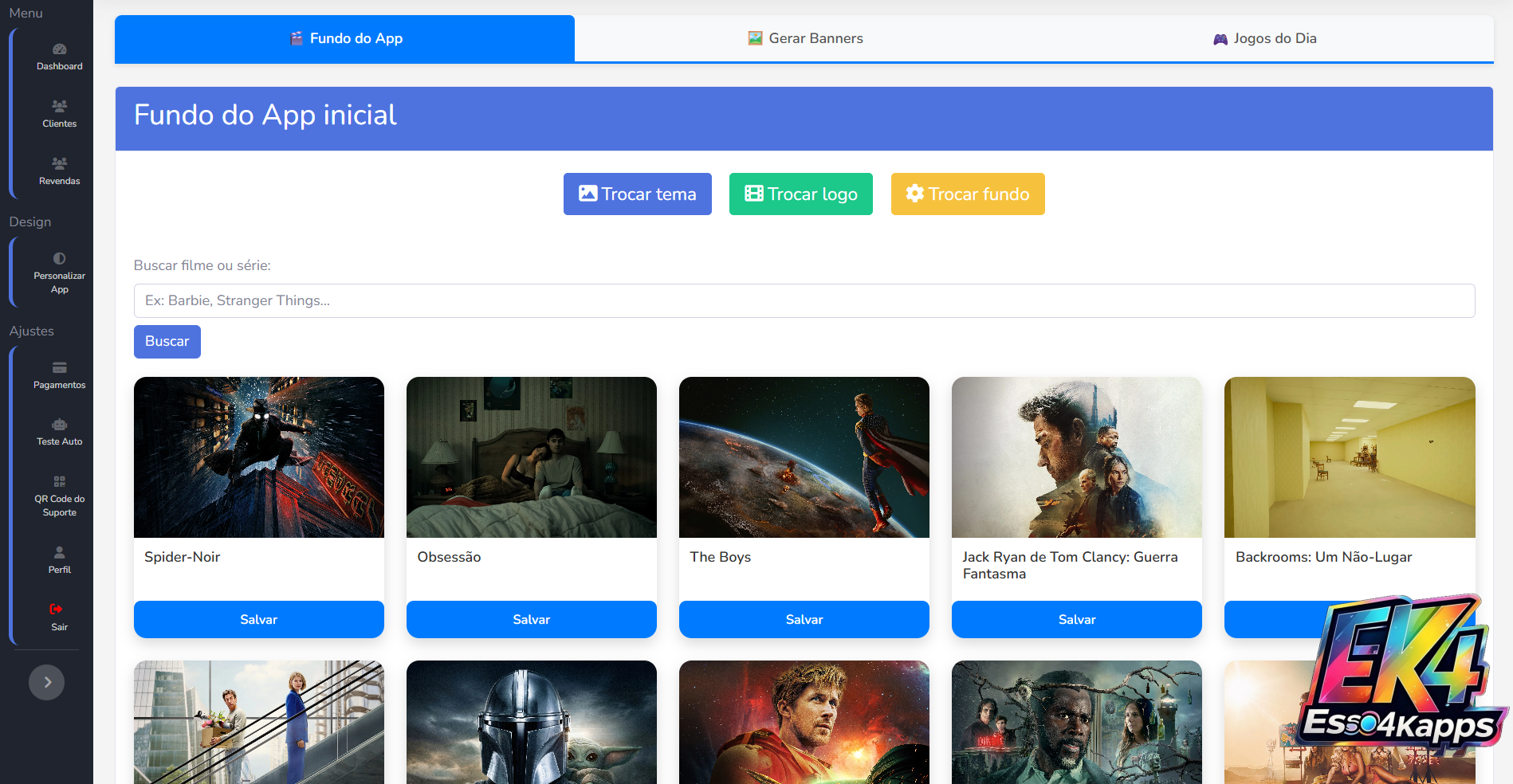Click the image icon in Trocar tema button
This screenshot has width=1513, height=784.
[588, 194]
